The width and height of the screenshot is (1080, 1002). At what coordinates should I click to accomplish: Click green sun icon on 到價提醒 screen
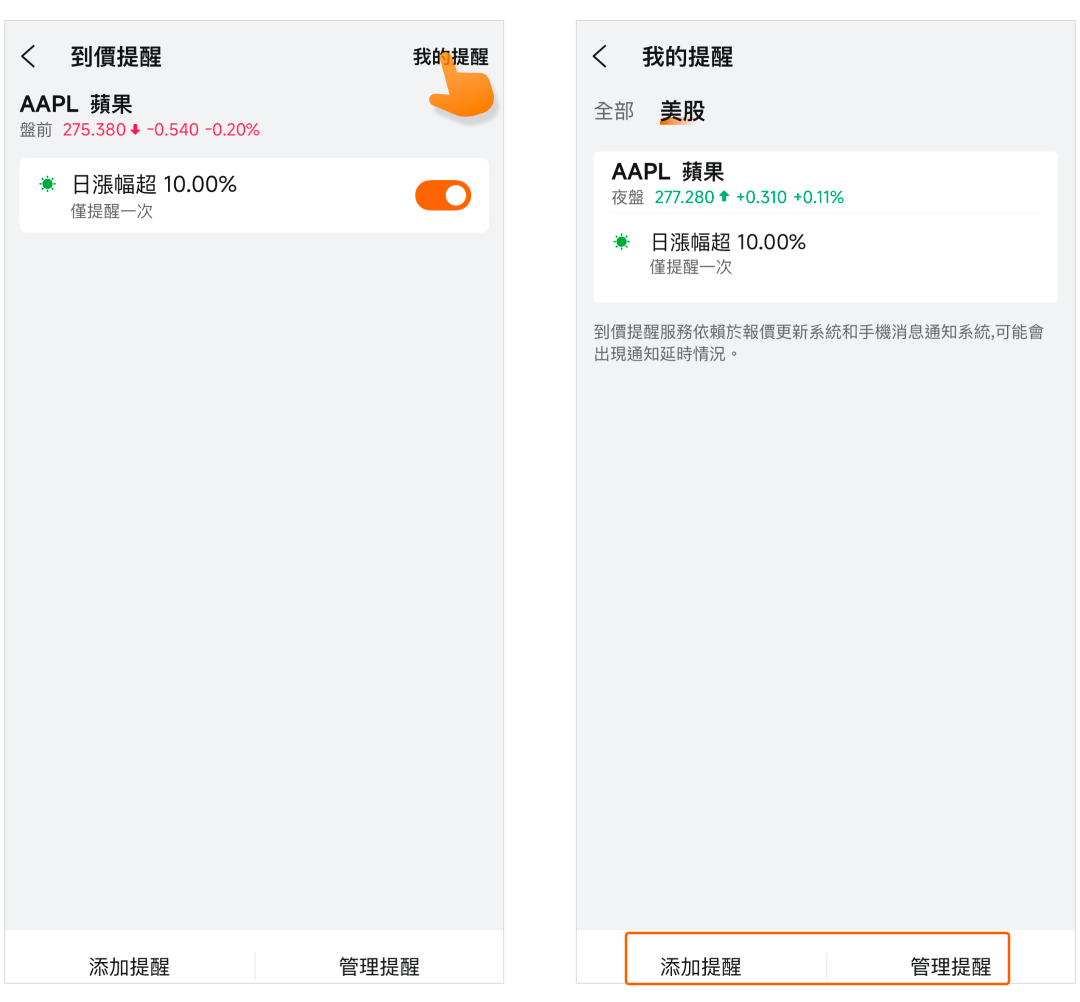tap(47, 184)
